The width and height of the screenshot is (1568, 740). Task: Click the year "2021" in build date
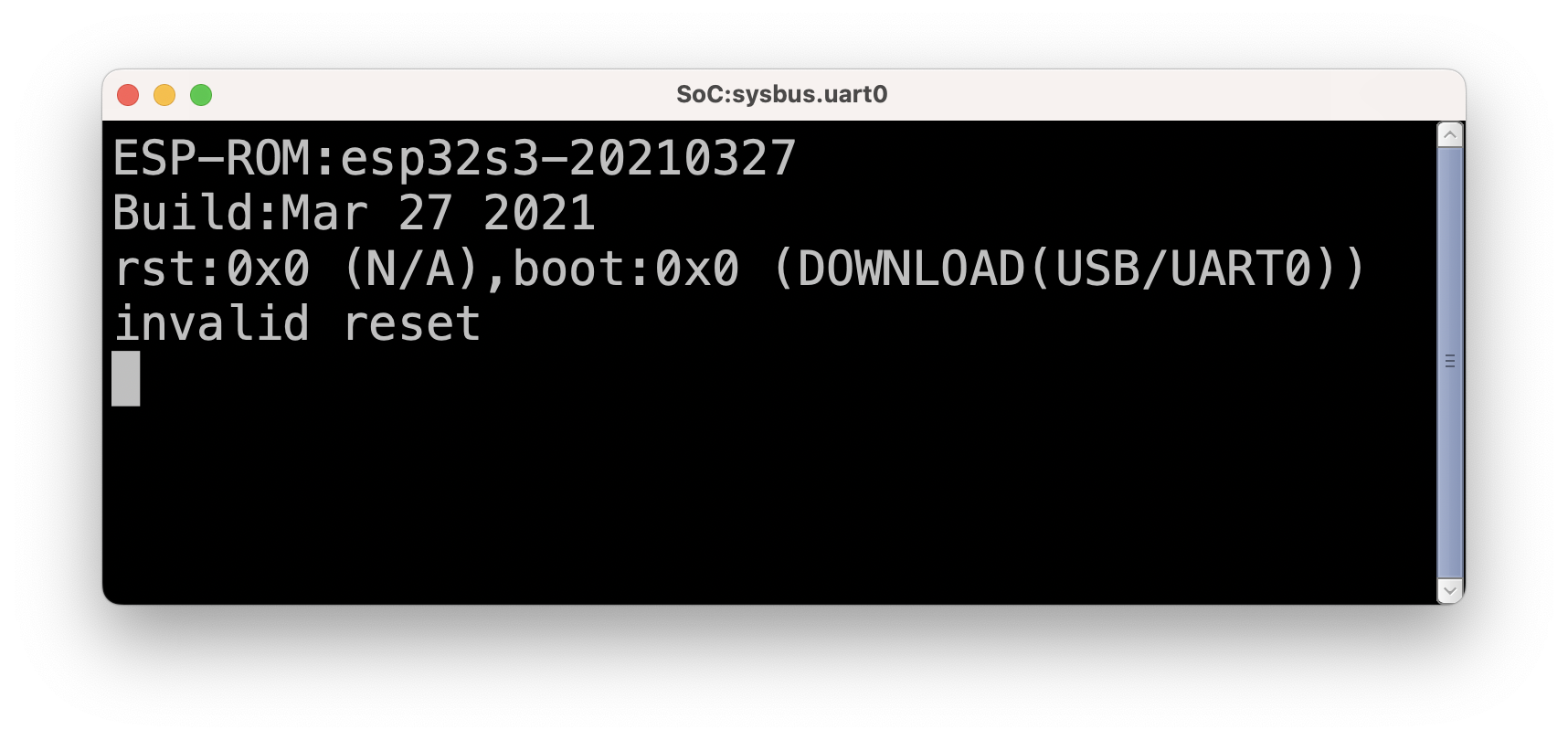tap(538, 214)
